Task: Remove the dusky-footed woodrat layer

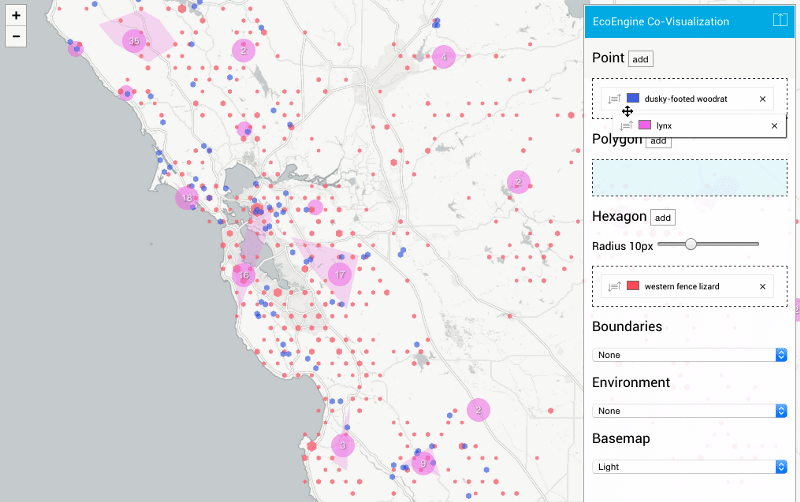Action: (762, 99)
